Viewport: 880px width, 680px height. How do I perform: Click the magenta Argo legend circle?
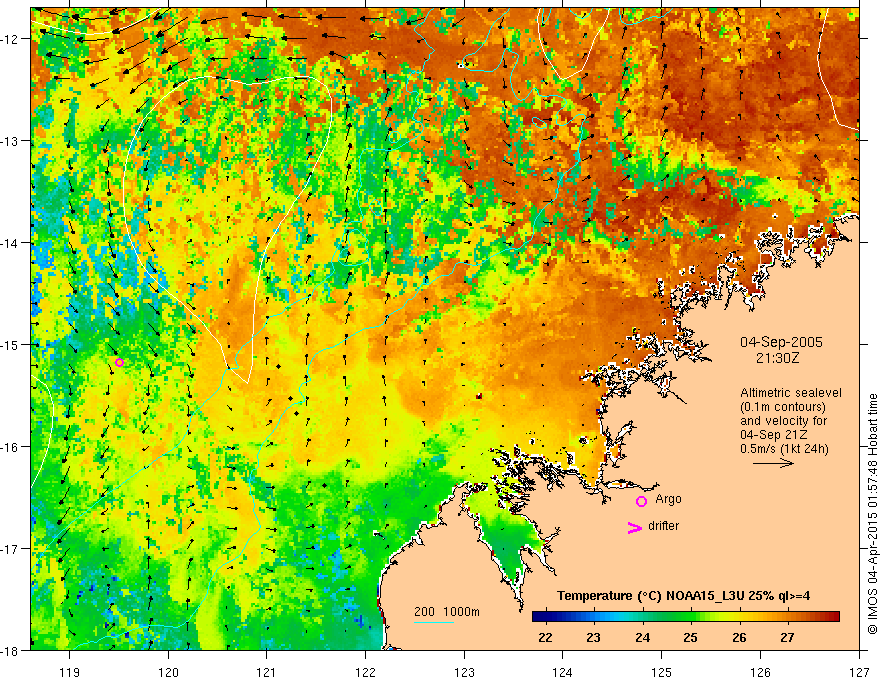[x=641, y=501]
